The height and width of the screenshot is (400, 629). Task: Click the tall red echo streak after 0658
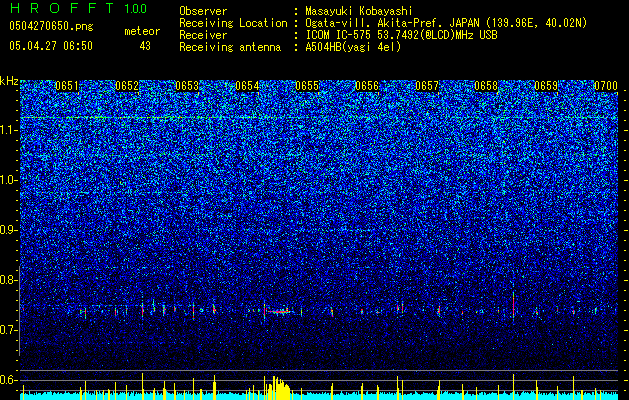point(513,306)
